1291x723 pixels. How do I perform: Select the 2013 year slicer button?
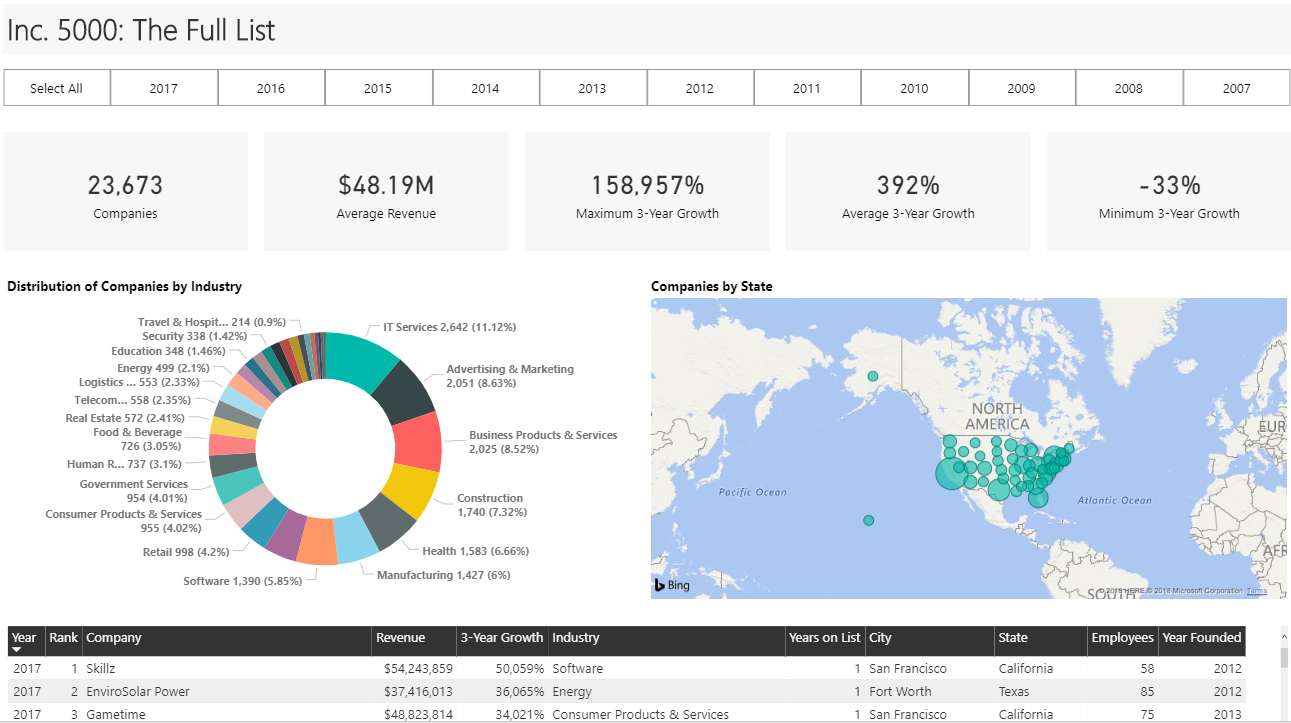[593, 88]
